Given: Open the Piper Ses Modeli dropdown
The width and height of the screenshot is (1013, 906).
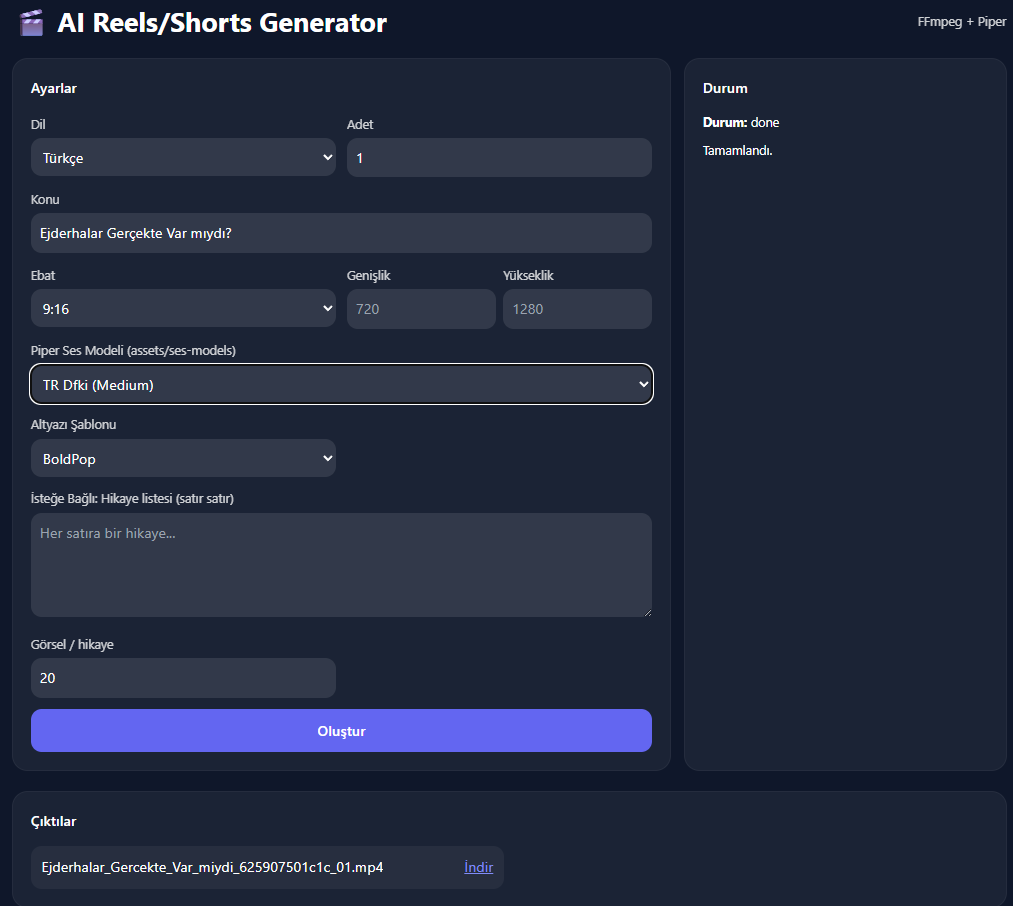Looking at the screenshot, I should (x=341, y=384).
